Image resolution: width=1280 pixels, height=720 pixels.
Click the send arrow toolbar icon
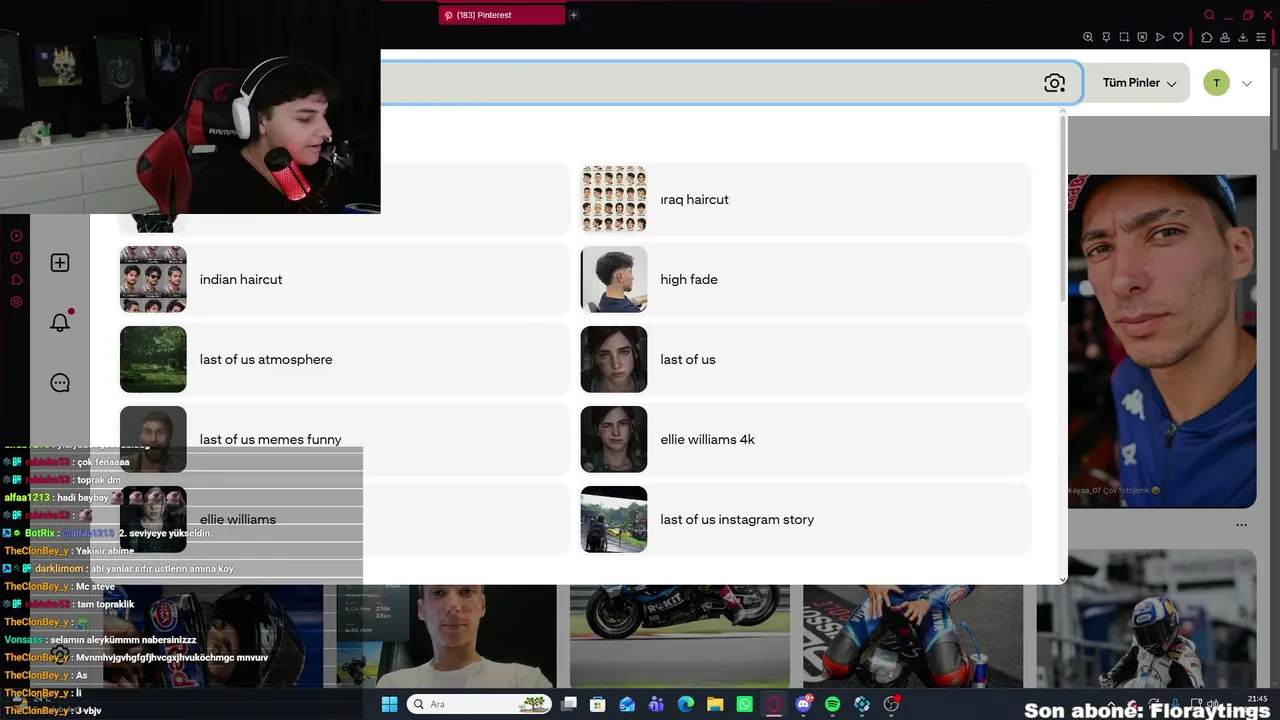click(x=1160, y=37)
